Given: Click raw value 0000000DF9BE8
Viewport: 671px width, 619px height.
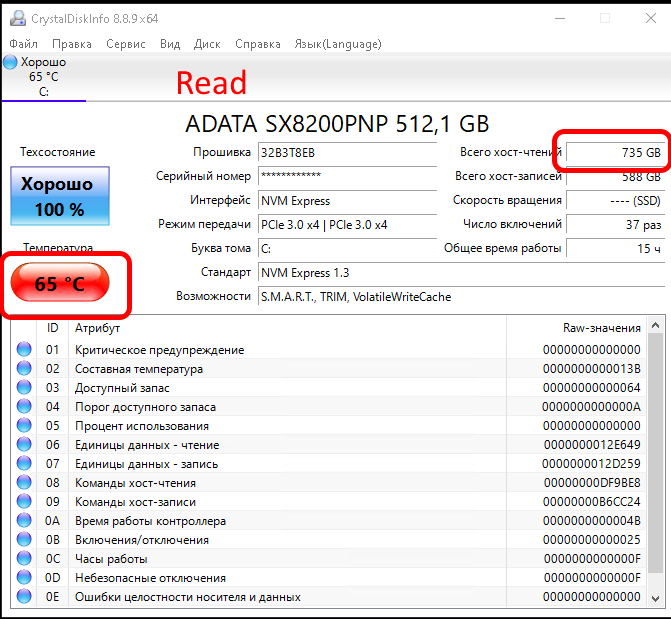Looking at the screenshot, I should pyautogui.click(x=592, y=483).
